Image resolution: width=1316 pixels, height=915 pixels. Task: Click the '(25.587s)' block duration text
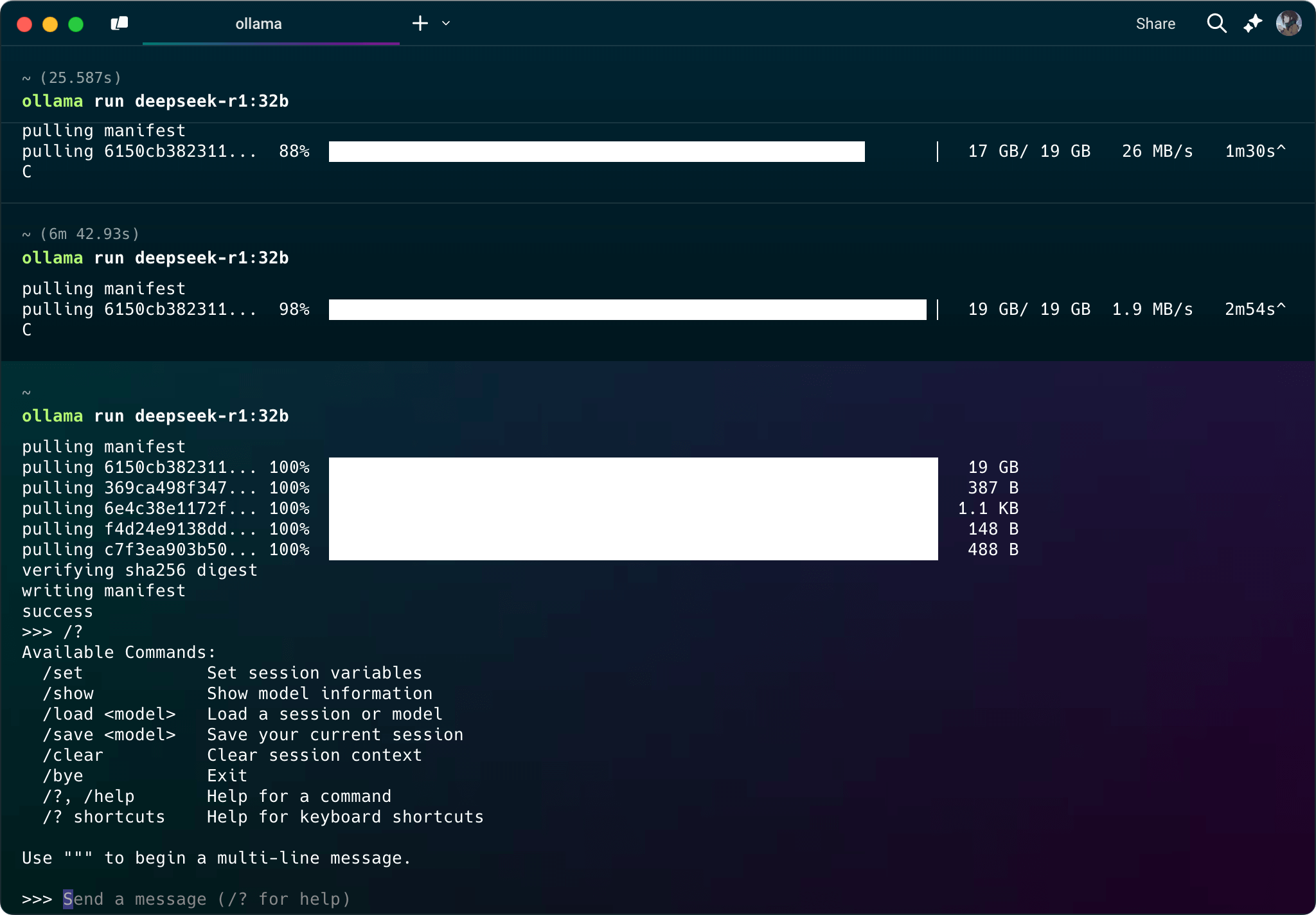point(81,78)
